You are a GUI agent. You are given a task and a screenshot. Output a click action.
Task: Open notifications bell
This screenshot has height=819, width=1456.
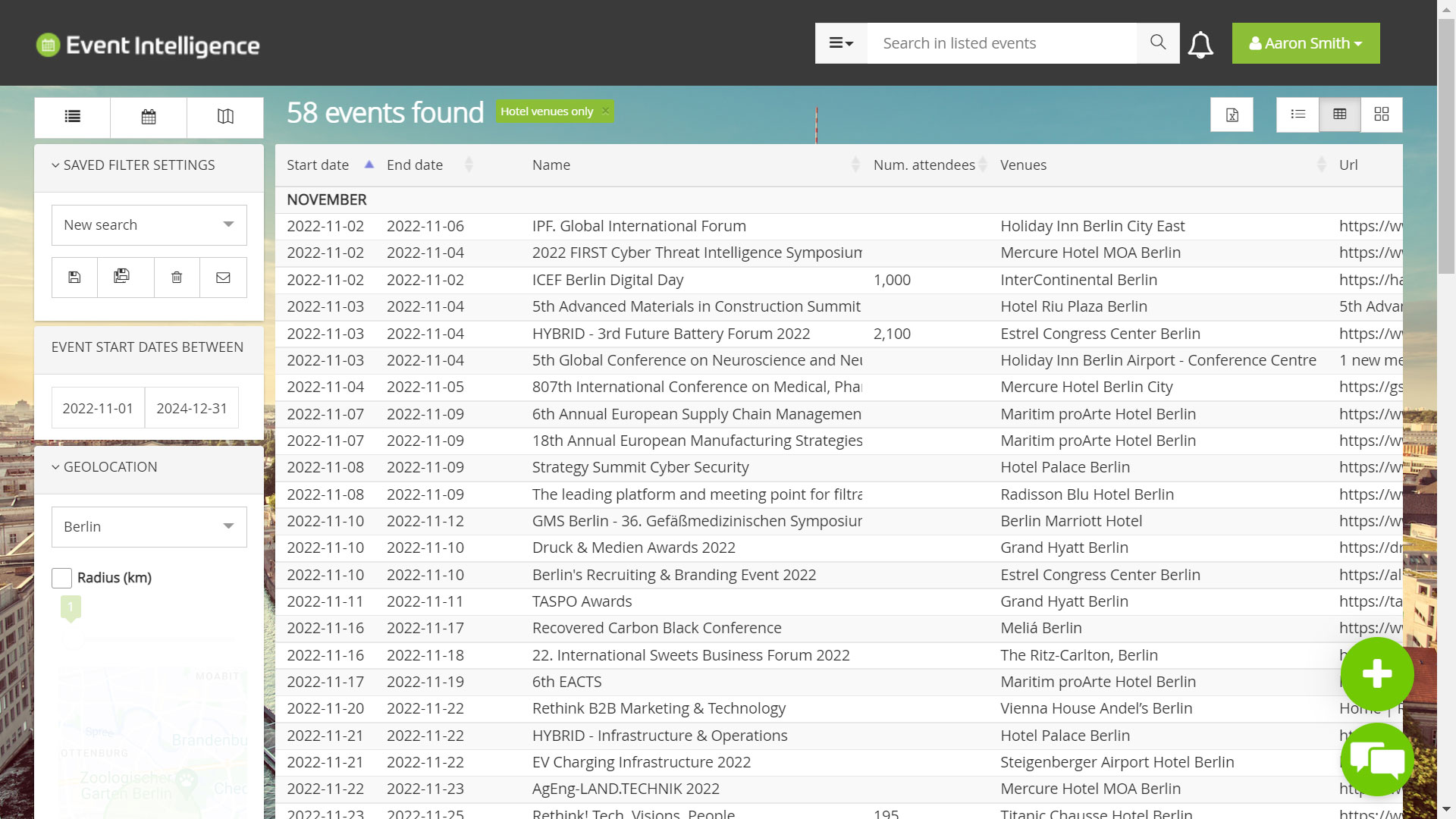pos(1200,45)
